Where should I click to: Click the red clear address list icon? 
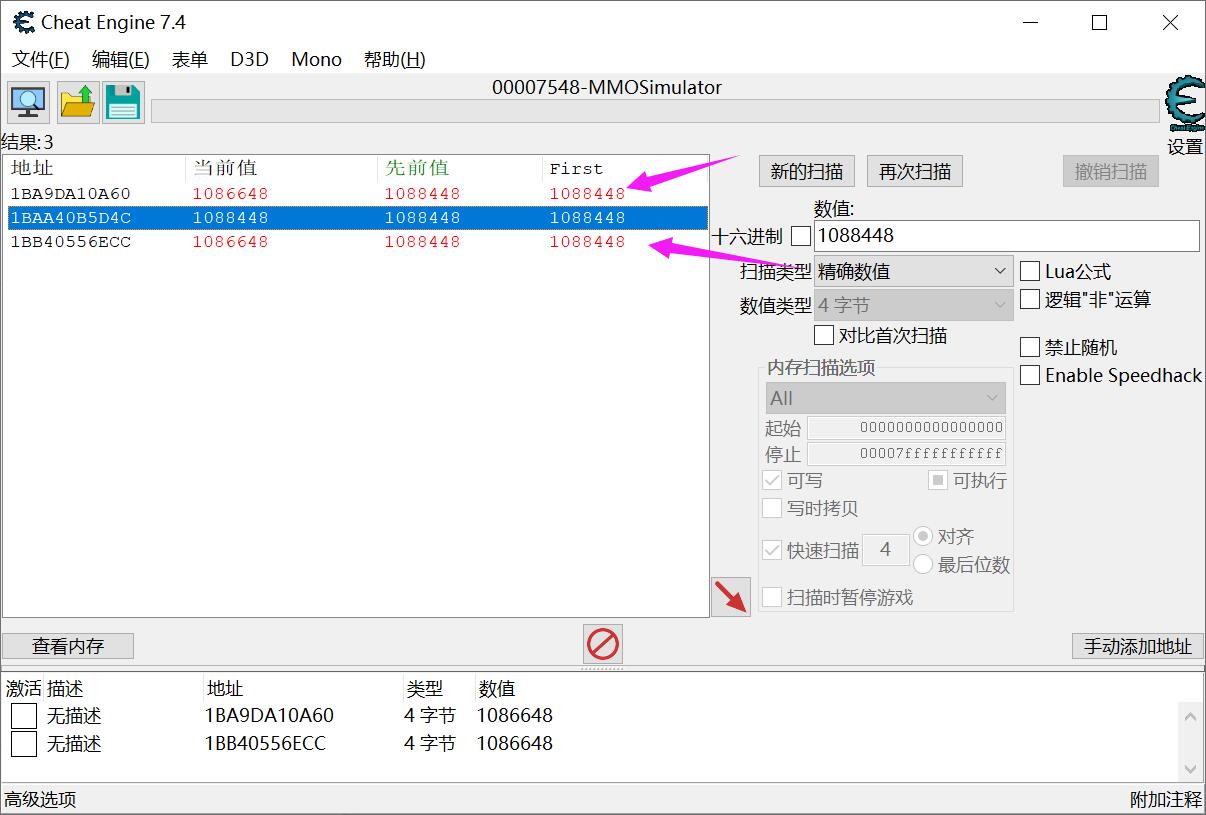click(603, 644)
